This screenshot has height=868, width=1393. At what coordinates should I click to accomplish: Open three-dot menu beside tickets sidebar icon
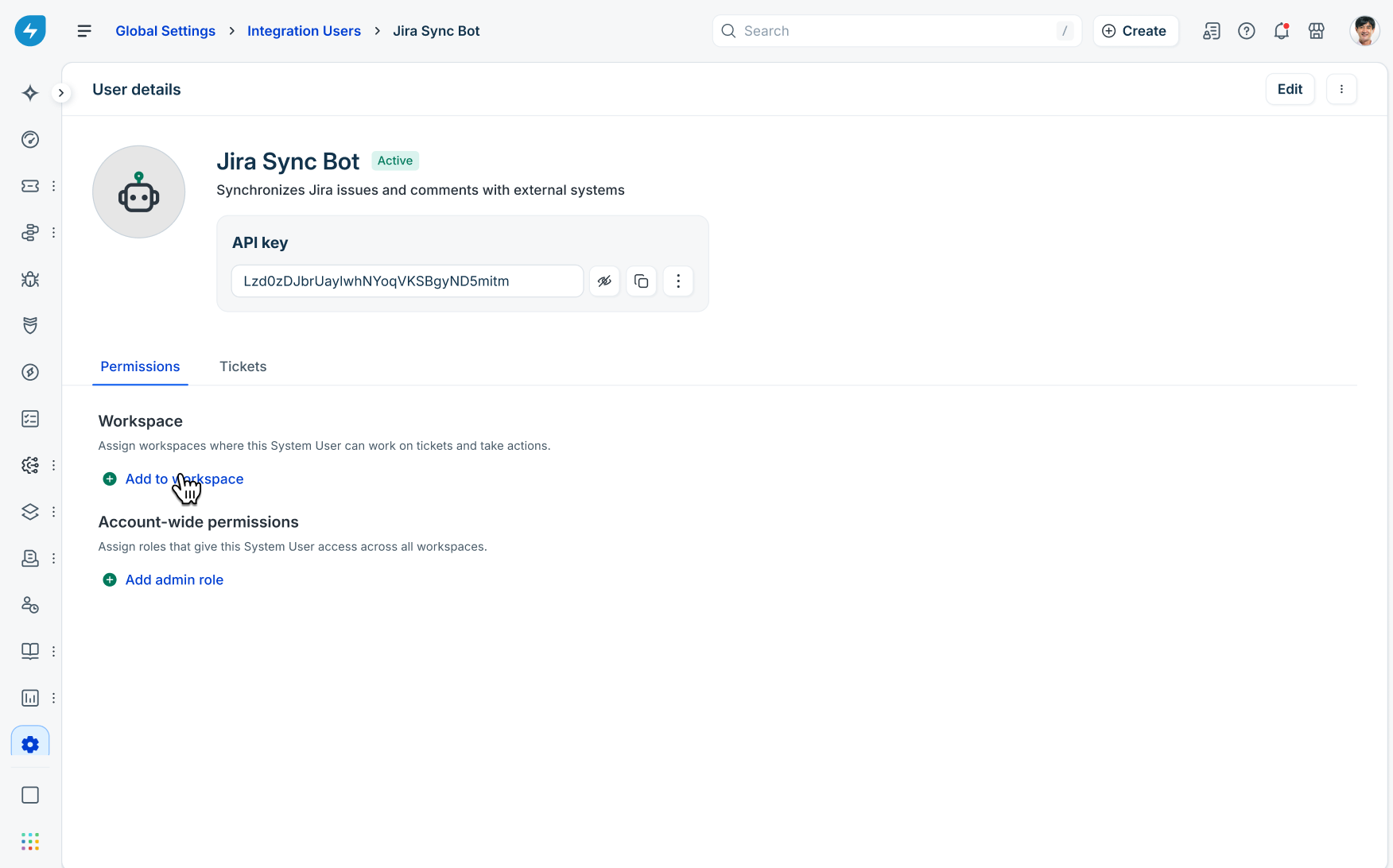[53, 186]
